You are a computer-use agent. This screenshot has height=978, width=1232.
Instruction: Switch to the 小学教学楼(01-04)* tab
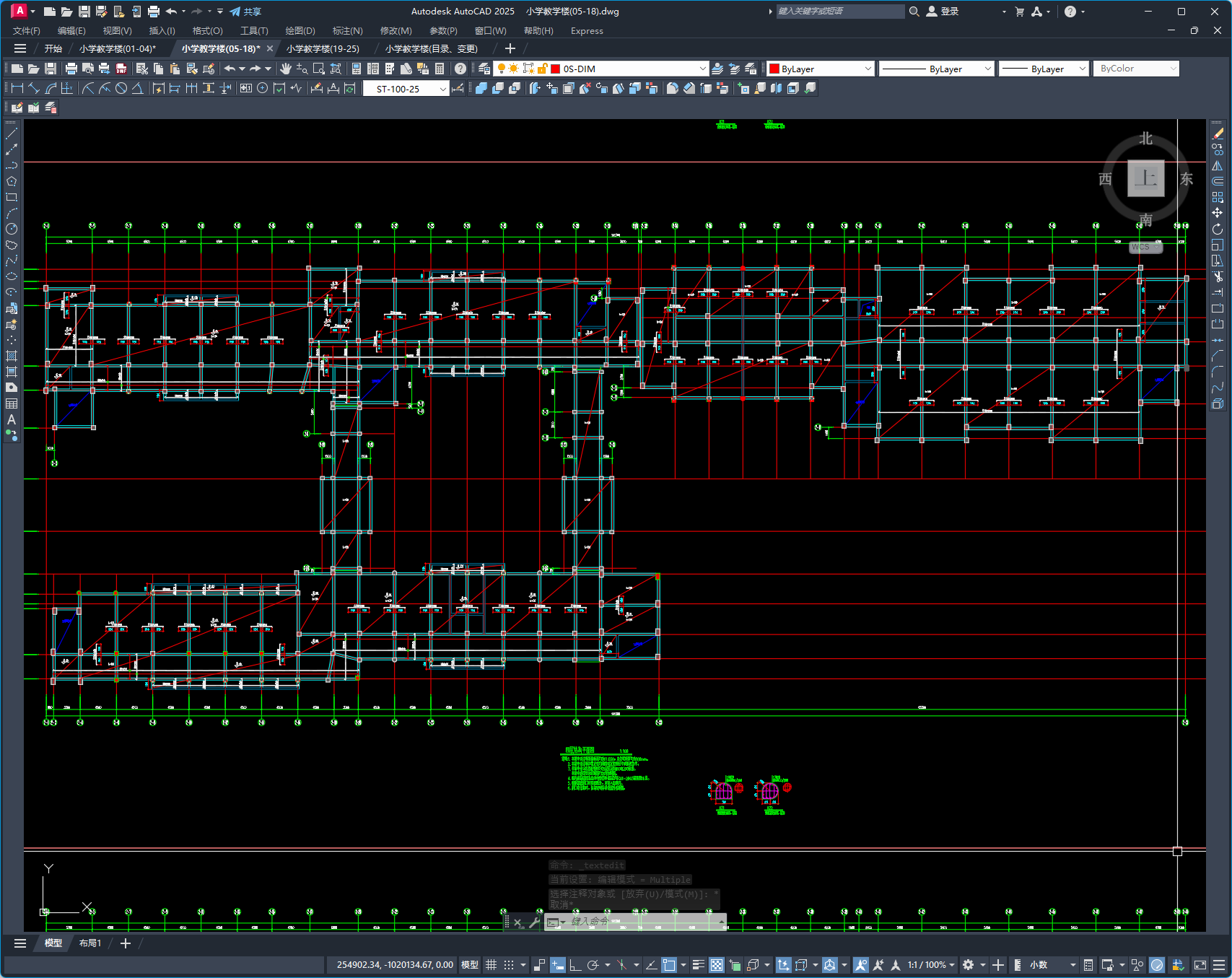(x=118, y=48)
